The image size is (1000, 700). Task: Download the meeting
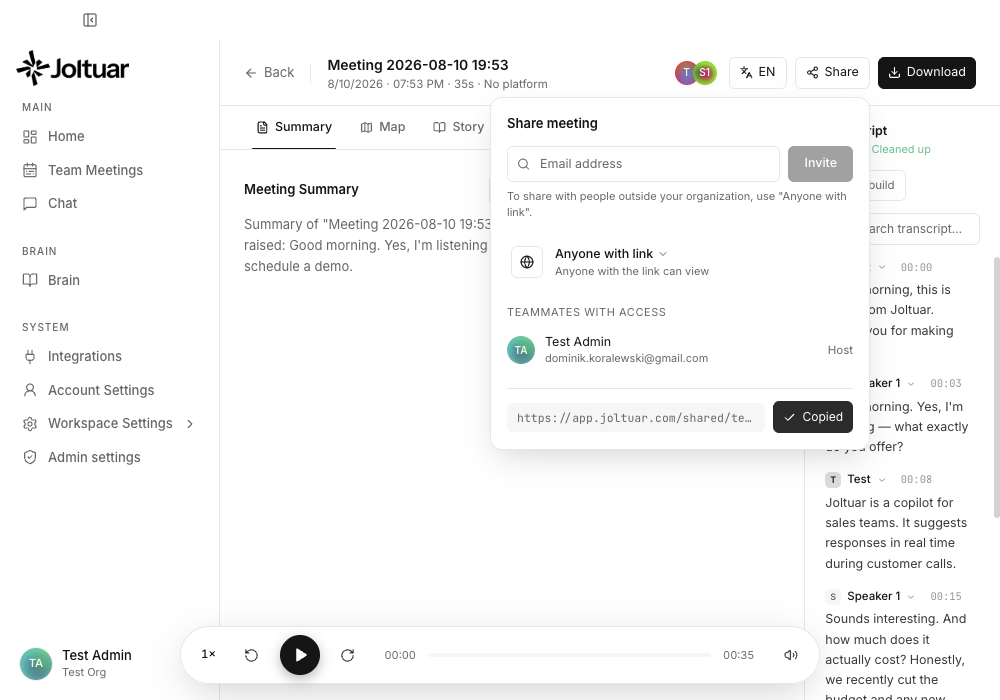point(927,72)
